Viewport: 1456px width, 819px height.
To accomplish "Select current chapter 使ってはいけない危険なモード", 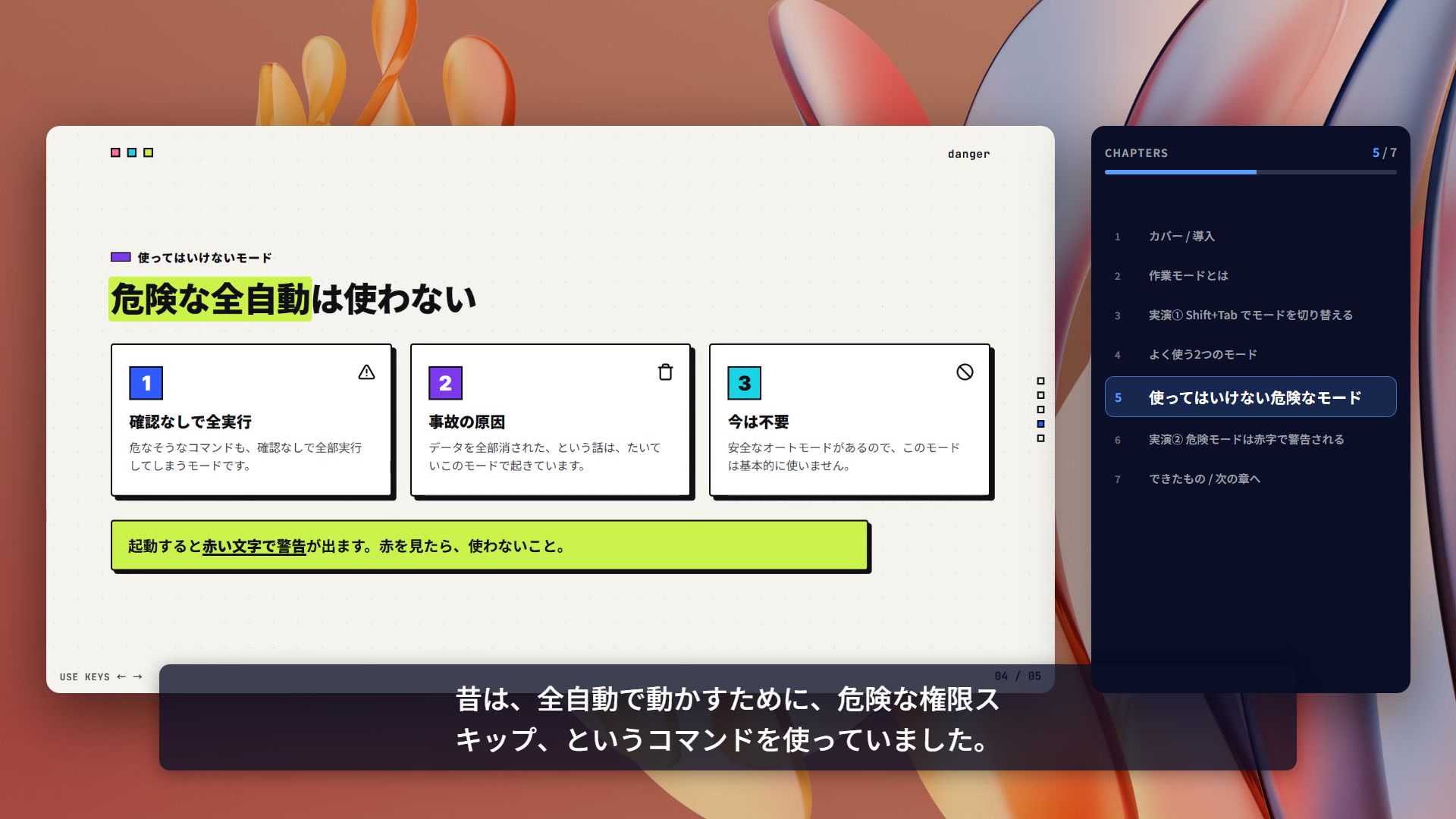I will (1250, 397).
